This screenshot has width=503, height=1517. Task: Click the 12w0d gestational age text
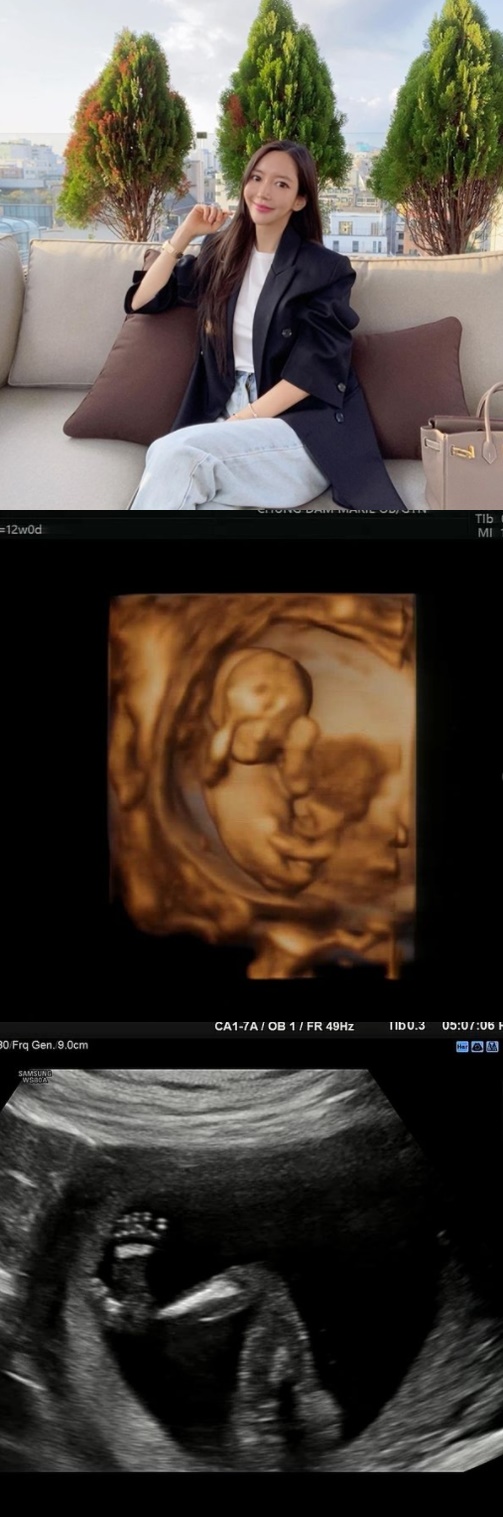[22, 529]
